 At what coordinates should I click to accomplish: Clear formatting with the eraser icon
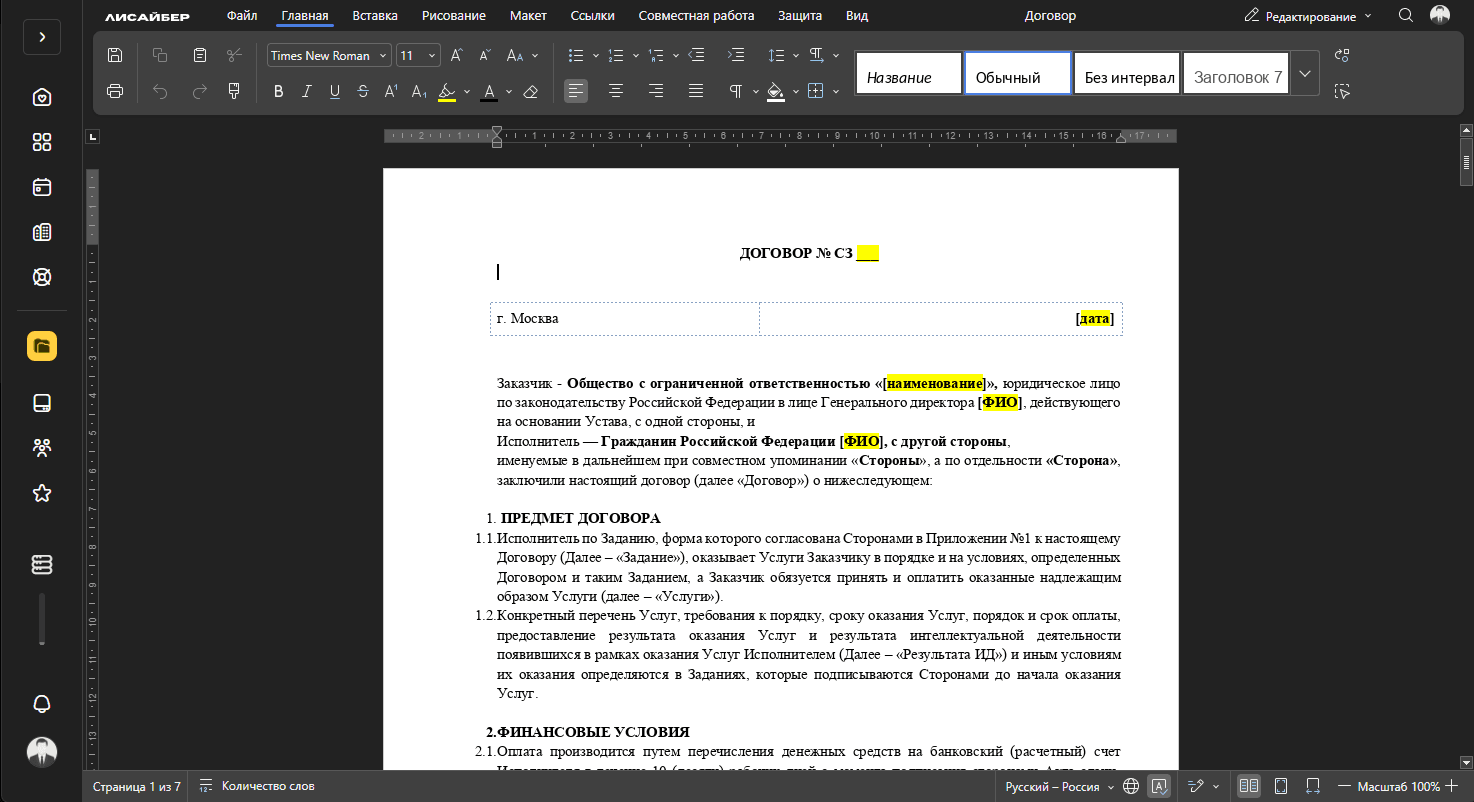point(531,91)
